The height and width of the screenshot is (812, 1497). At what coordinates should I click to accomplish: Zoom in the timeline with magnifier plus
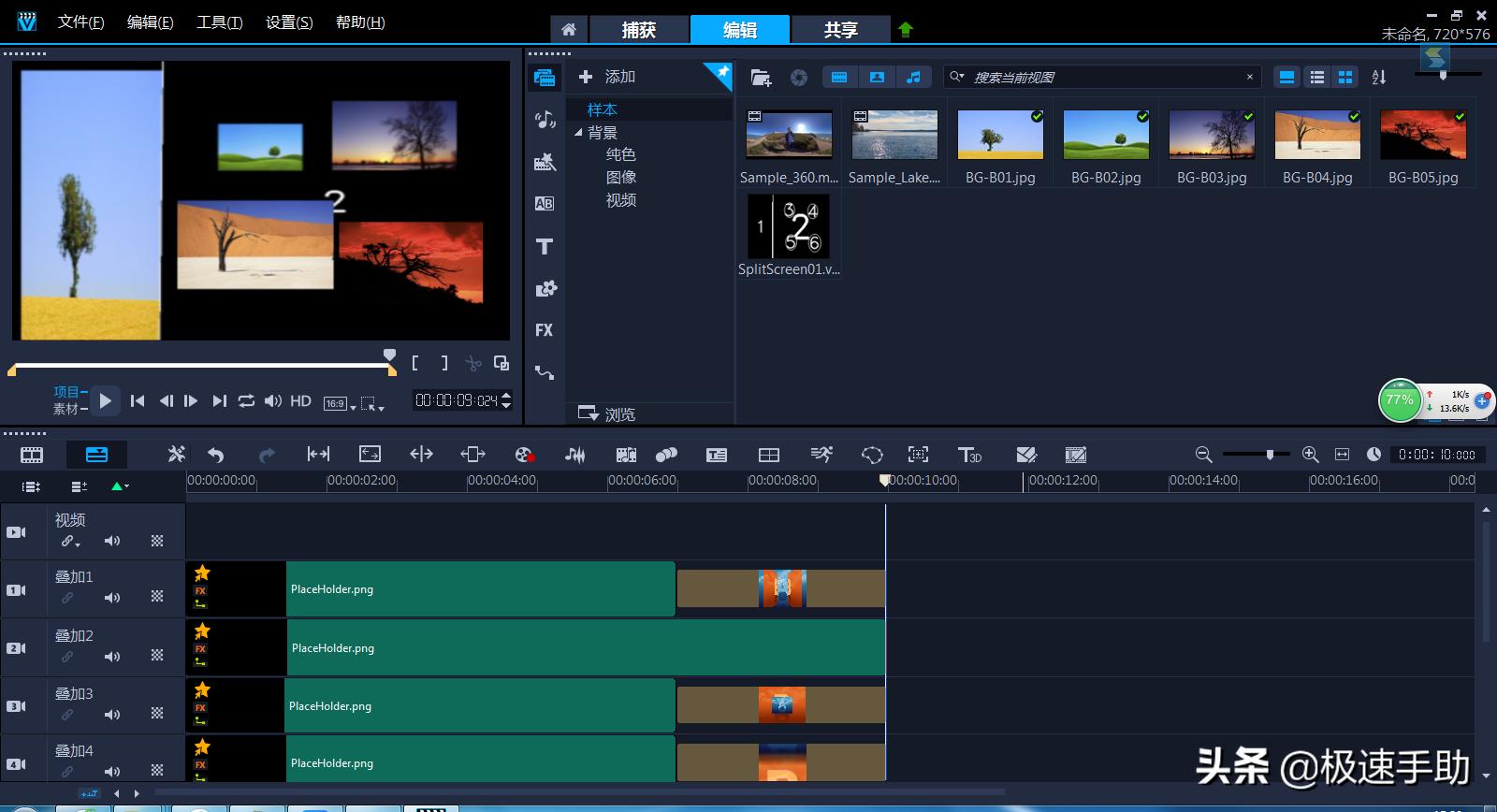pos(1311,455)
